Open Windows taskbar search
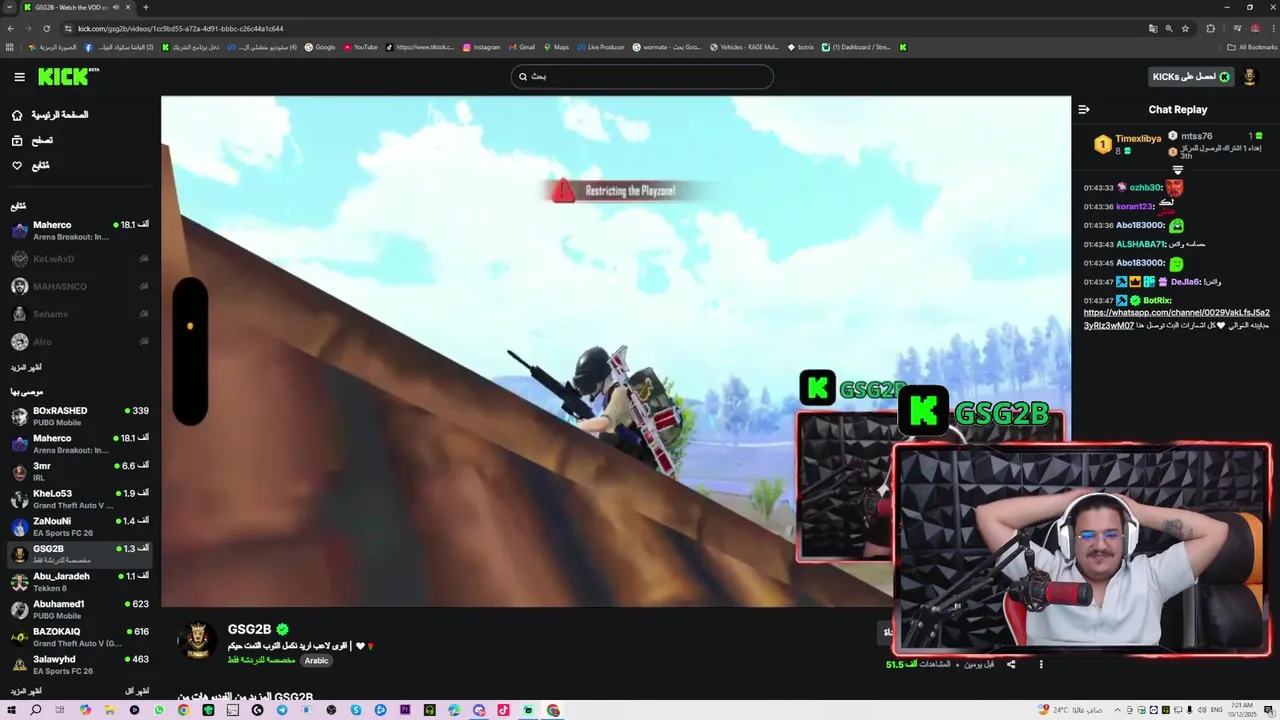The image size is (1280, 720). point(36,710)
